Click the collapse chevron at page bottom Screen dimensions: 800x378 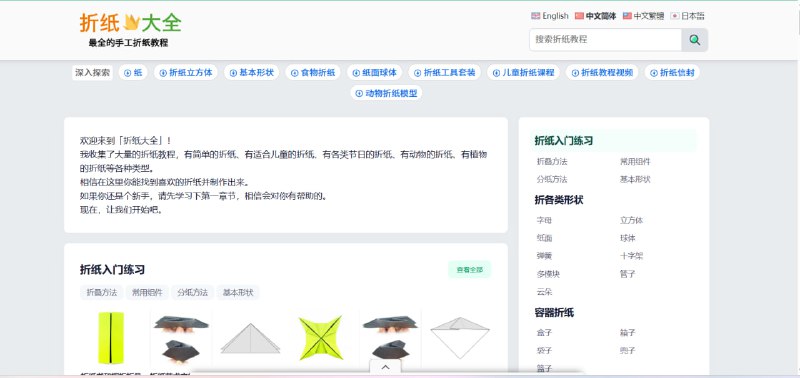click(386, 367)
